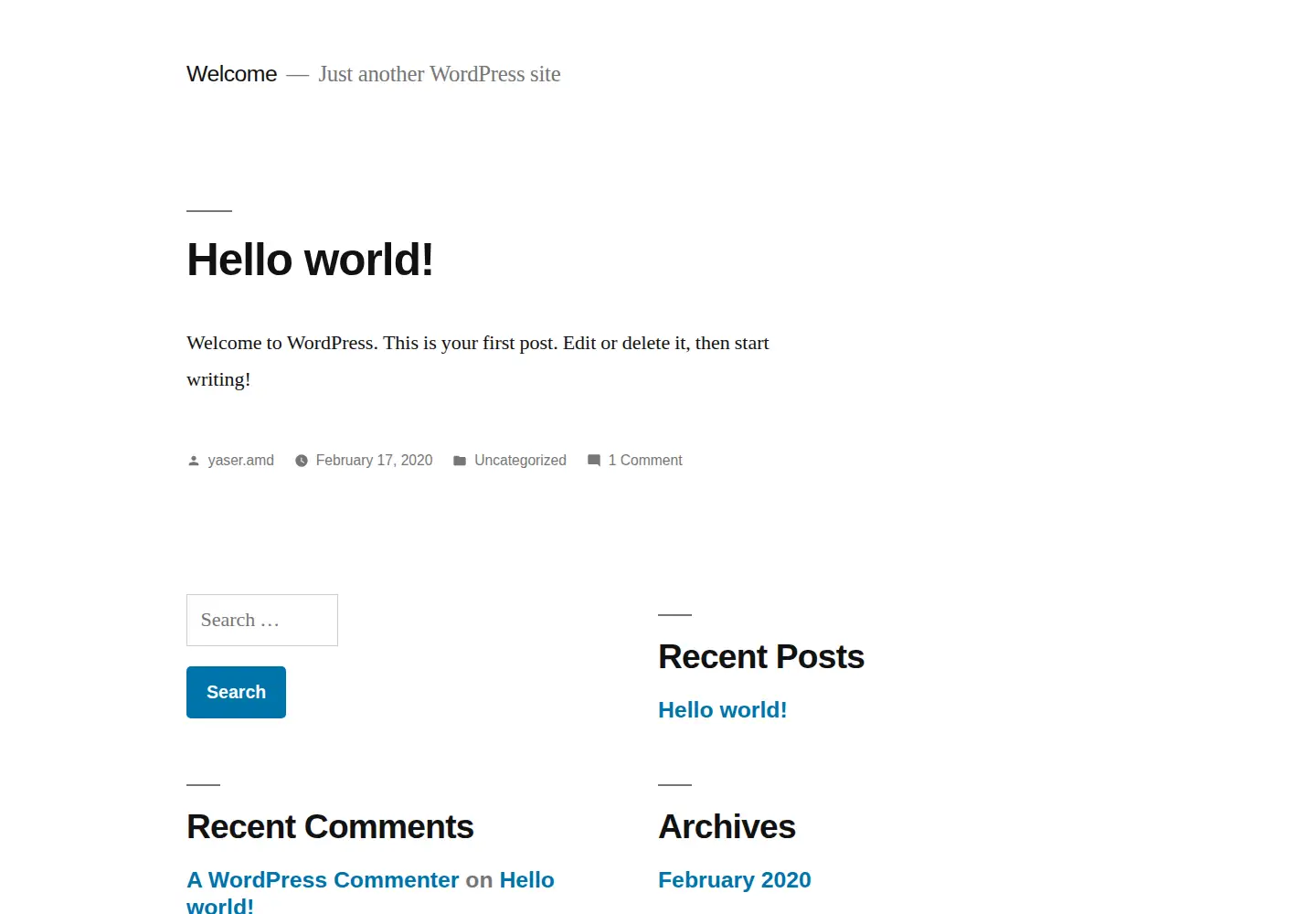Viewport: 1316px width, 914px height.
Task: Click the Welcome to WordPress post paragraph
Action: tap(478, 361)
